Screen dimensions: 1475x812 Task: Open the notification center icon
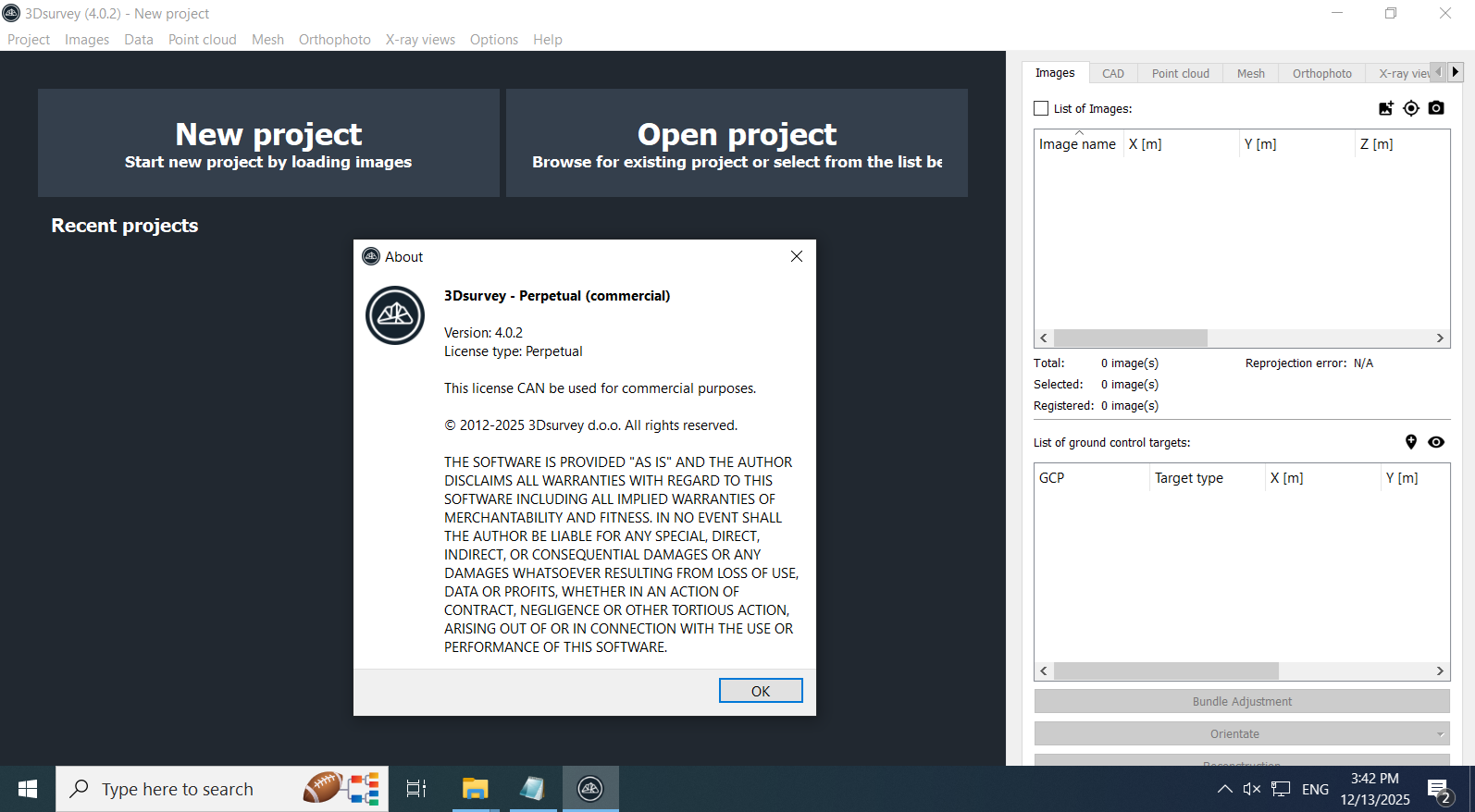(1440, 791)
